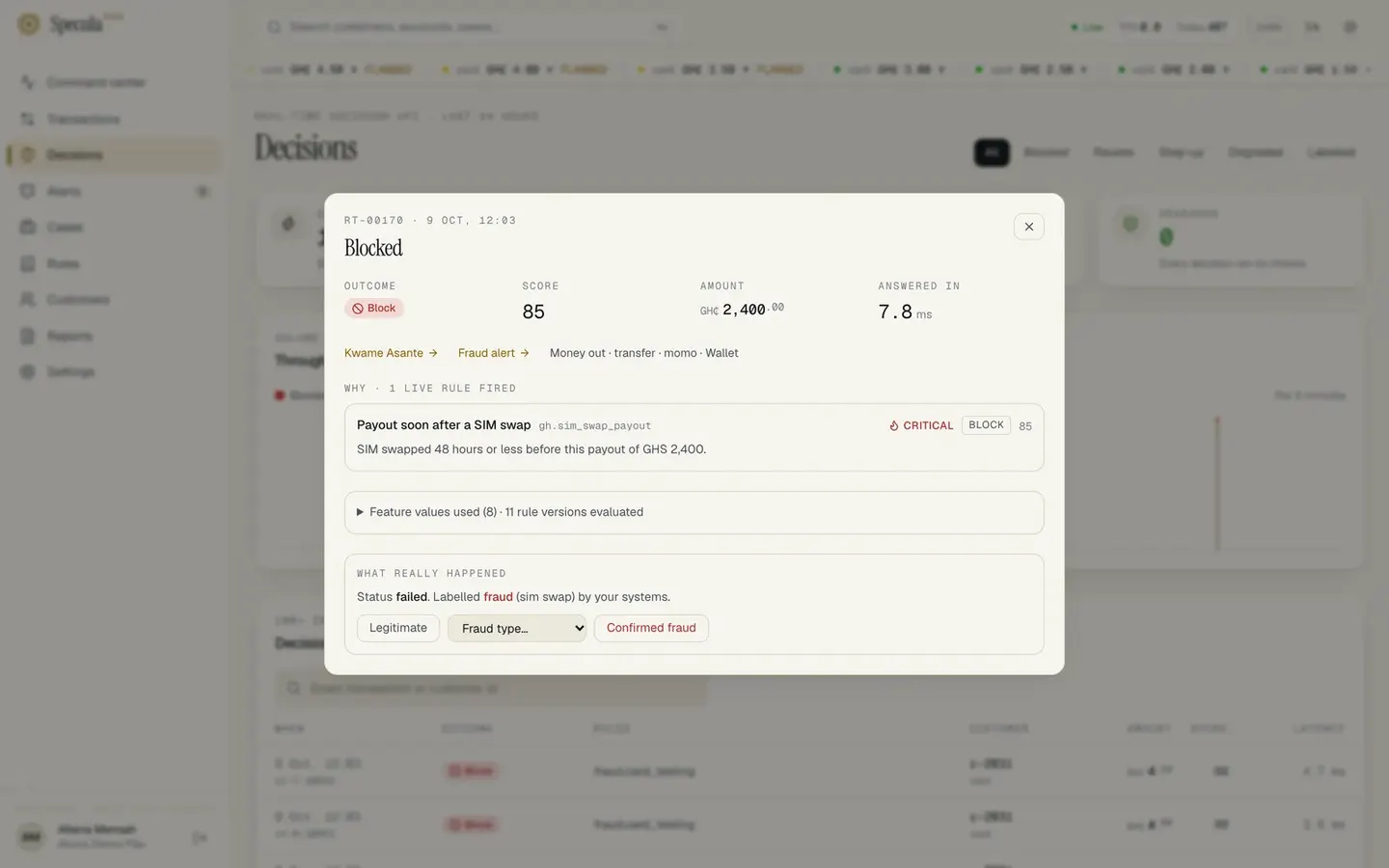
Task: Click the 'Status failed. Labelled fraud' line
Action: pos(513,597)
